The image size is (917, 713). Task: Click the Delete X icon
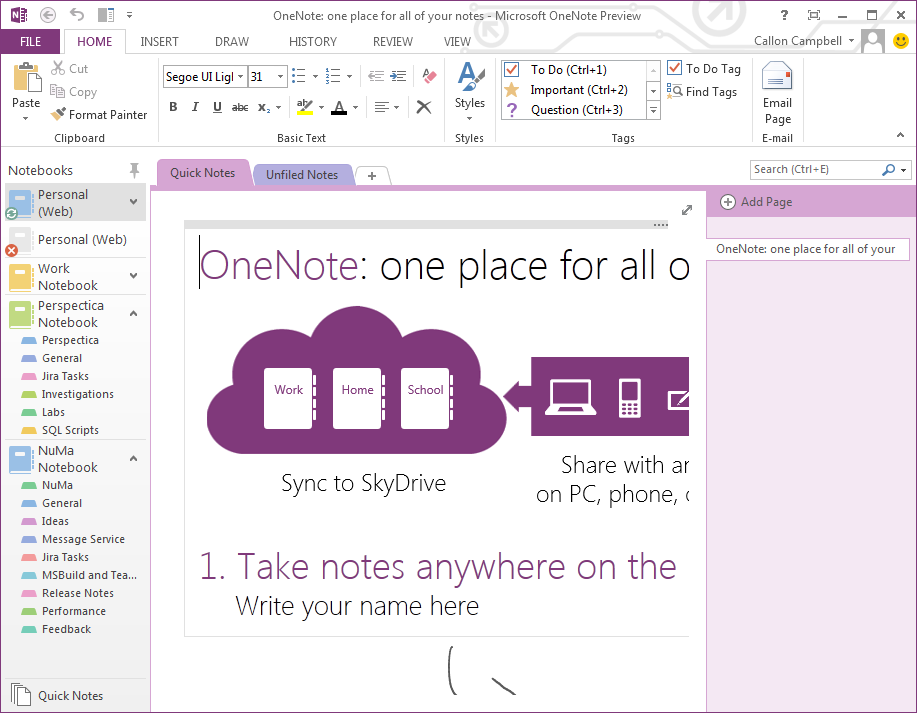tap(424, 107)
